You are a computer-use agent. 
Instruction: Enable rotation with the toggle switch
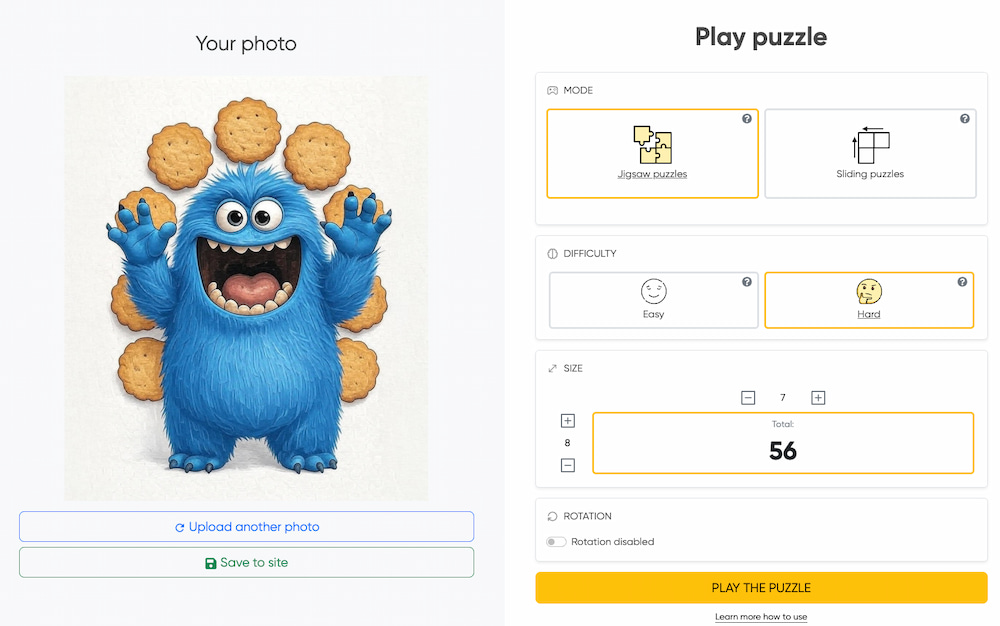(x=556, y=542)
